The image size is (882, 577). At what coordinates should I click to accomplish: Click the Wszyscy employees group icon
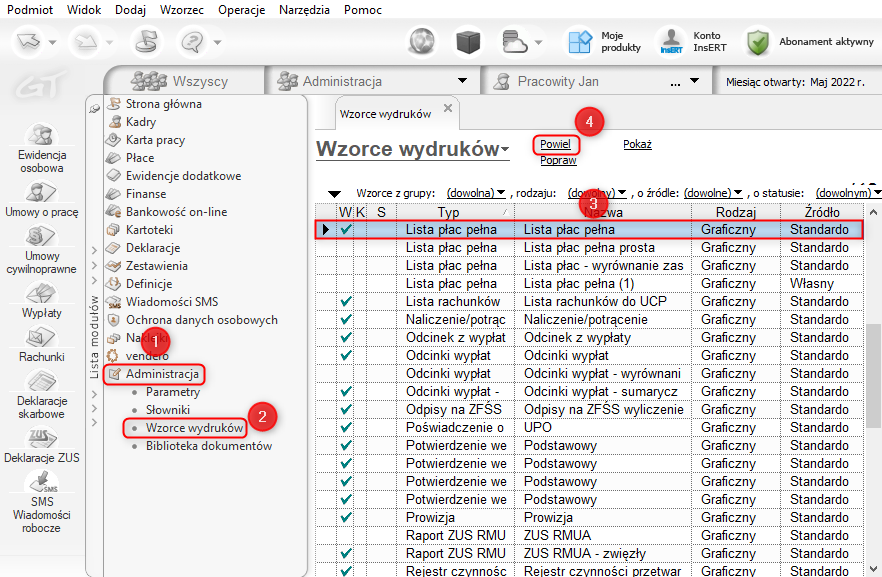pyautogui.click(x=148, y=82)
